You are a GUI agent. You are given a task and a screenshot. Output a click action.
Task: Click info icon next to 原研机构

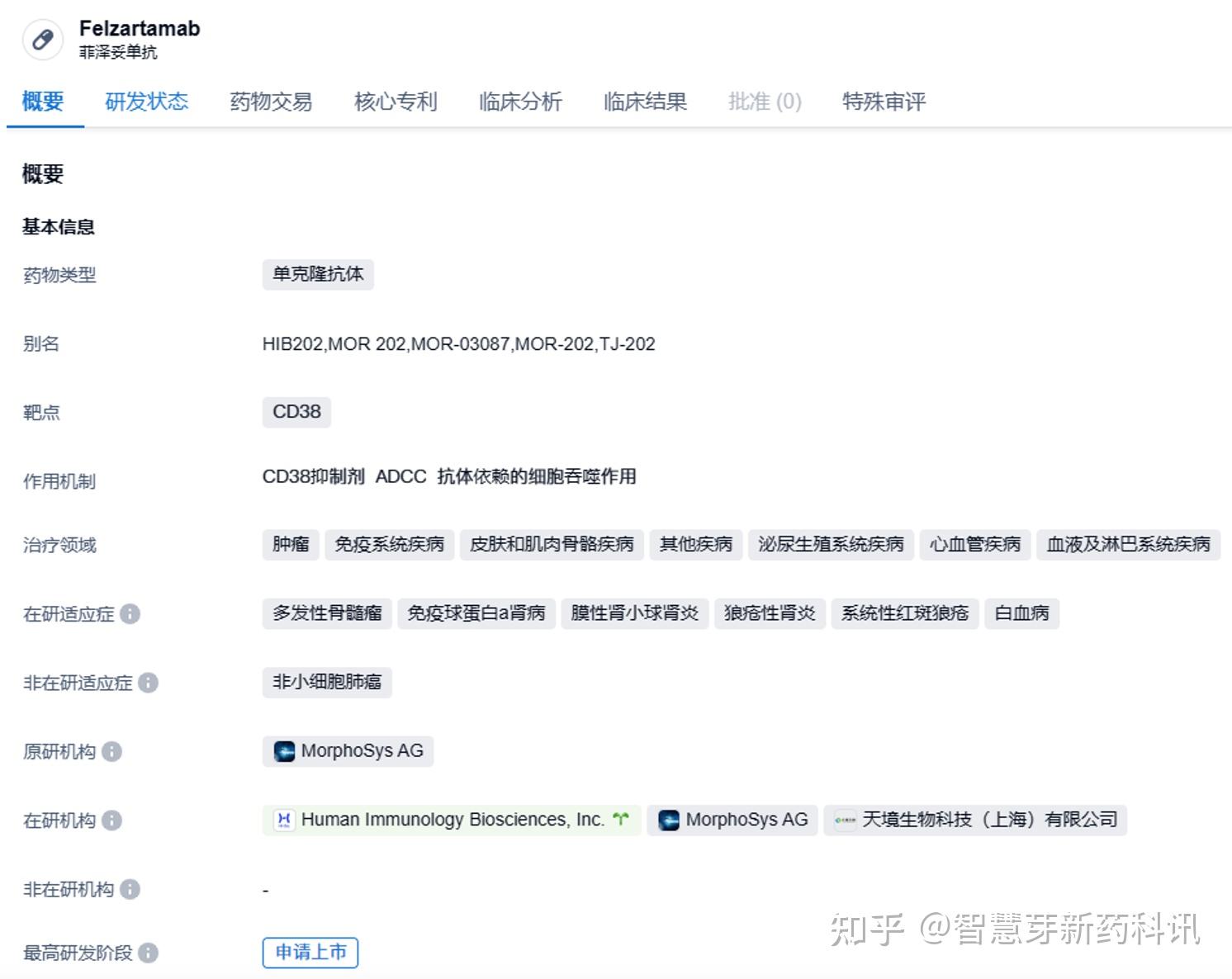[x=111, y=752]
